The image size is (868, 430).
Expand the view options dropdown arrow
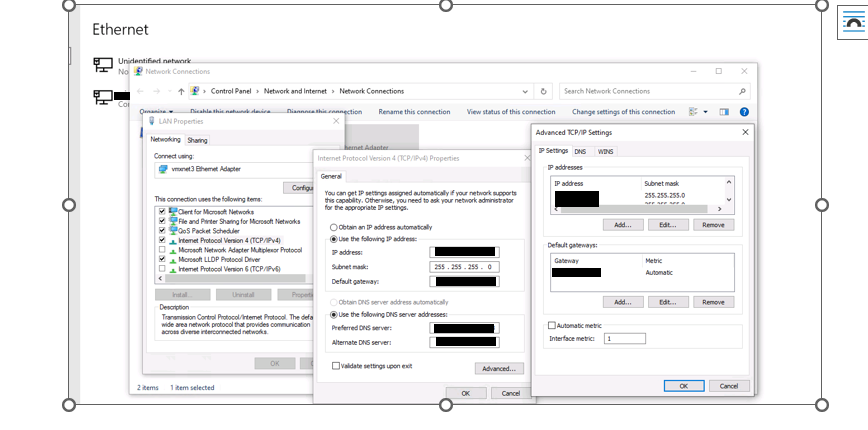pyautogui.click(x=706, y=112)
